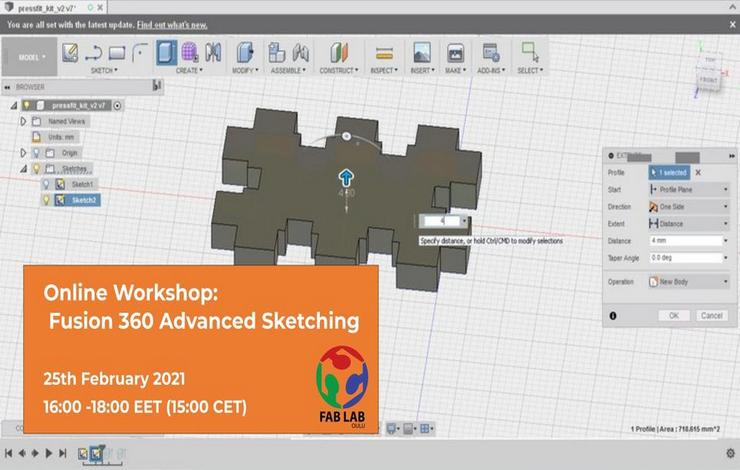Click the image icon above INSERT
This screenshot has height=470, width=740.
tap(421, 52)
